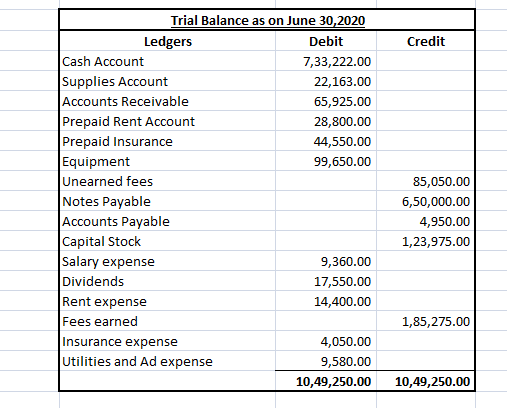Select the Prepaid Rent Account cell
This screenshot has width=507, height=408.
click(168, 121)
